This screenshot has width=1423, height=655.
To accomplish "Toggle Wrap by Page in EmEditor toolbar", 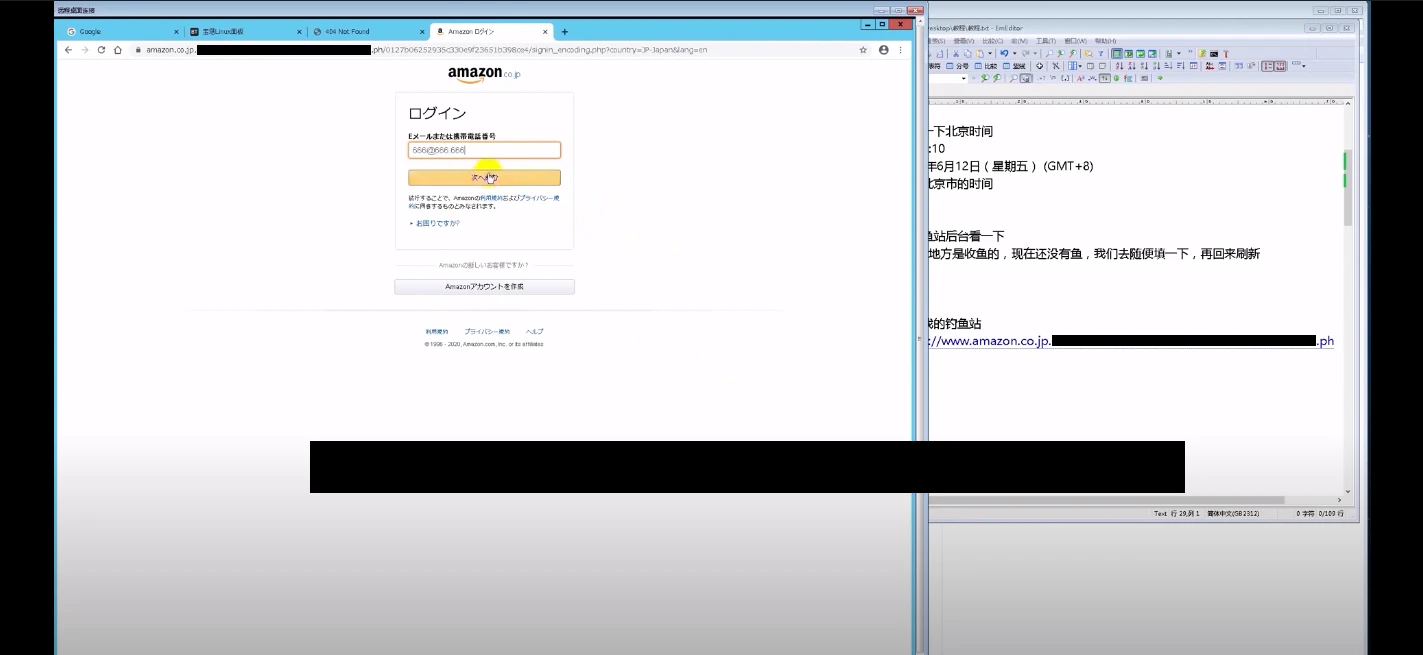I will pyautogui.click(x=1152, y=54).
